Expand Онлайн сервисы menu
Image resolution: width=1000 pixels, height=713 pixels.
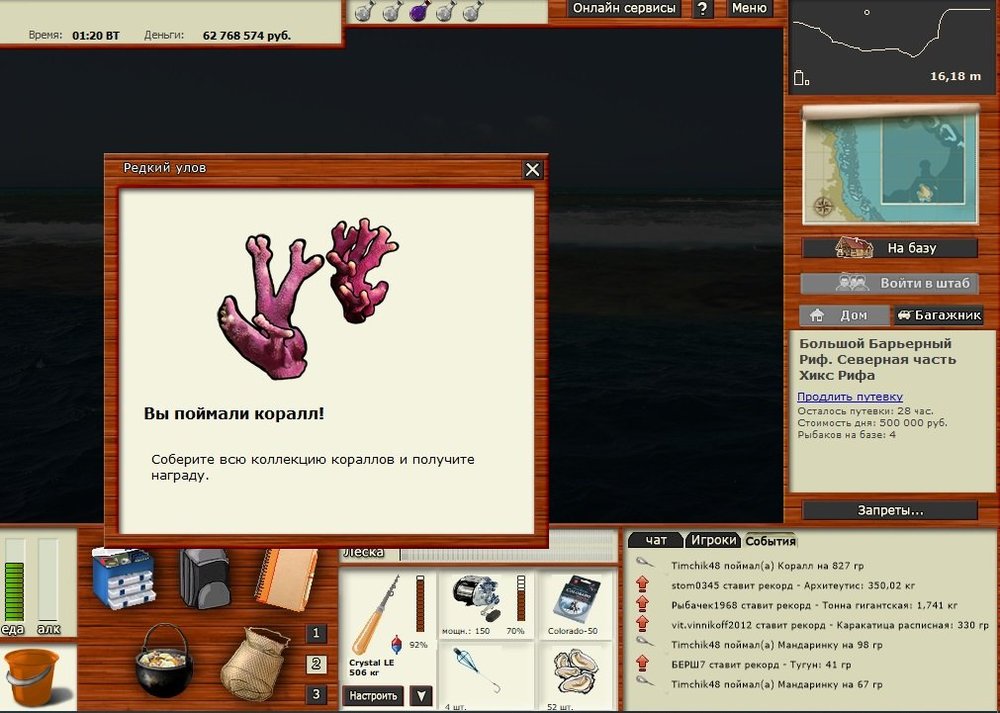624,8
